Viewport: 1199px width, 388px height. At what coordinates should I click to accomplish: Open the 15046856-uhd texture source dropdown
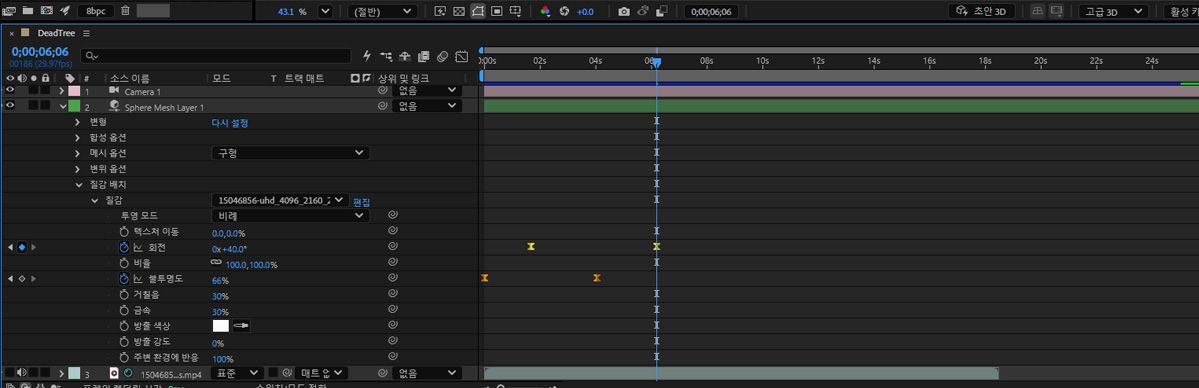point(280,201)
